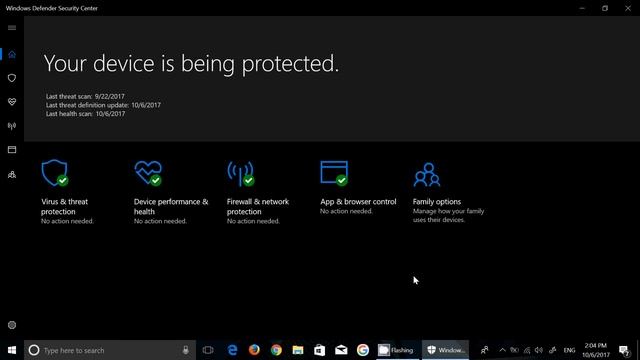Restore down the Defender window
The image size is (640, 360).
pyautogui.click(x=605, y=8)
